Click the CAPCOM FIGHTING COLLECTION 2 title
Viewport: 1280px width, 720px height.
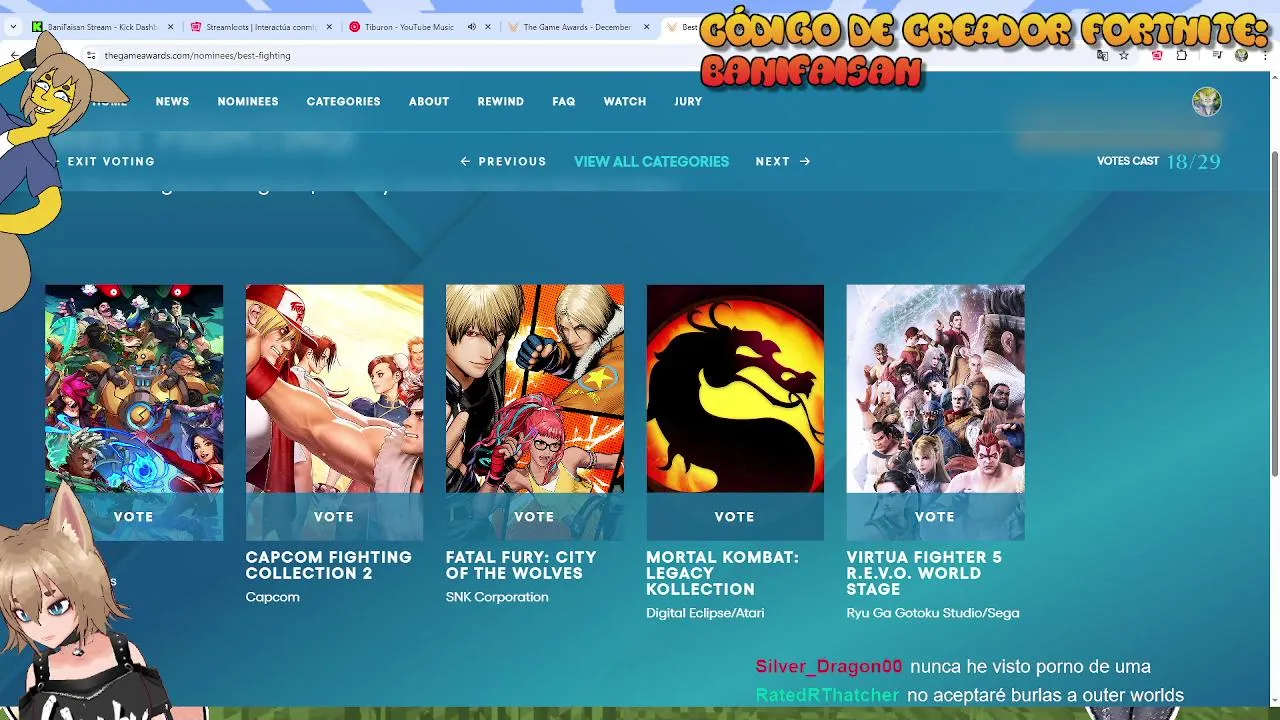329,565
